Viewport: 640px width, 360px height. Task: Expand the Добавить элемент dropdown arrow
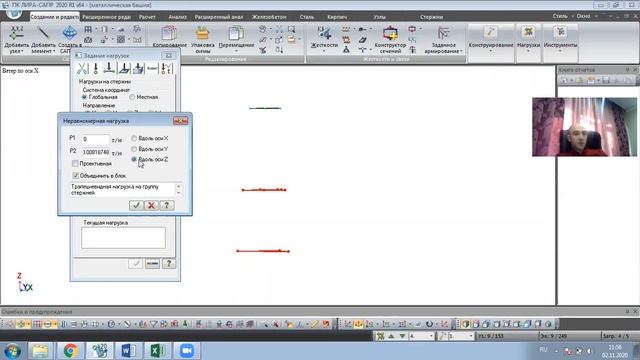(53, 52)
